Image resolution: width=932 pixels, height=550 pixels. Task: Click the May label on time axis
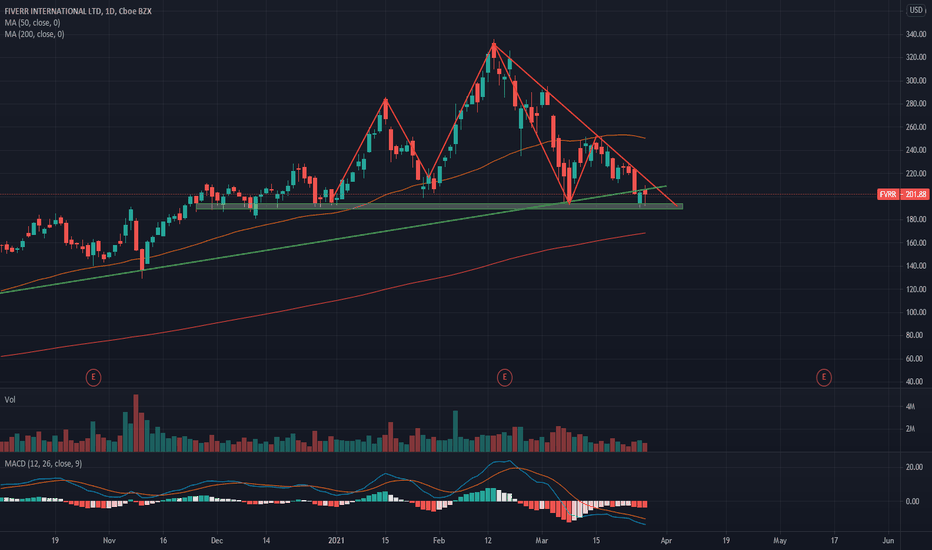coord(780,540)
